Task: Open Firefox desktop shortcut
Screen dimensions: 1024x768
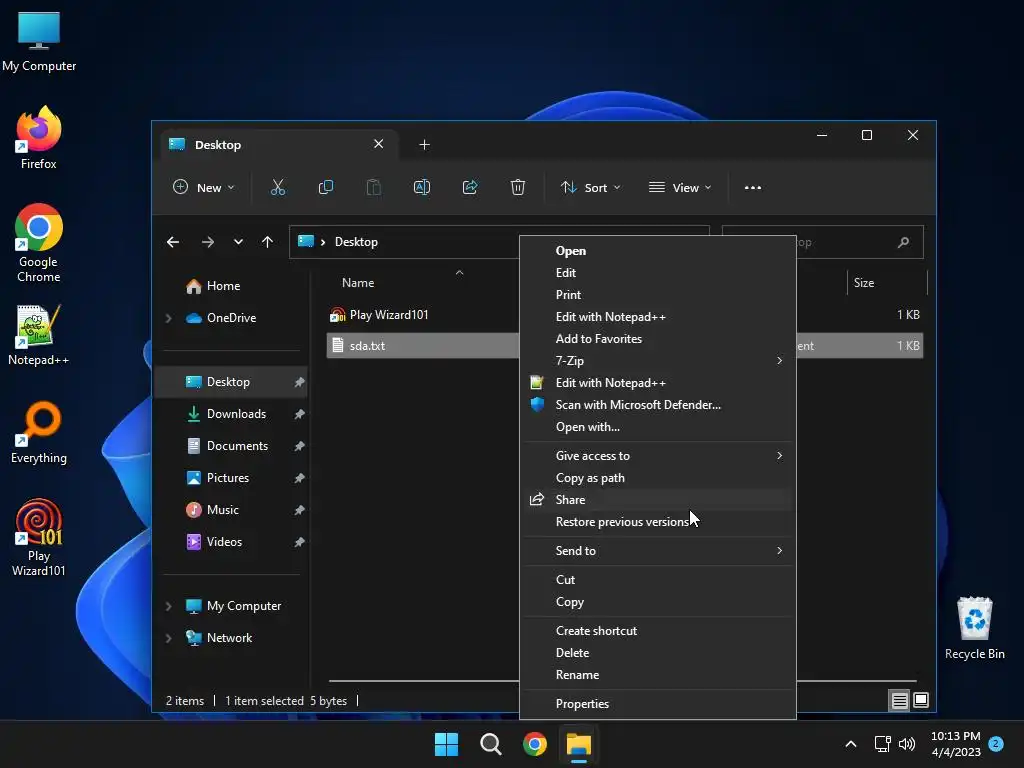Action: coord(39,138)
